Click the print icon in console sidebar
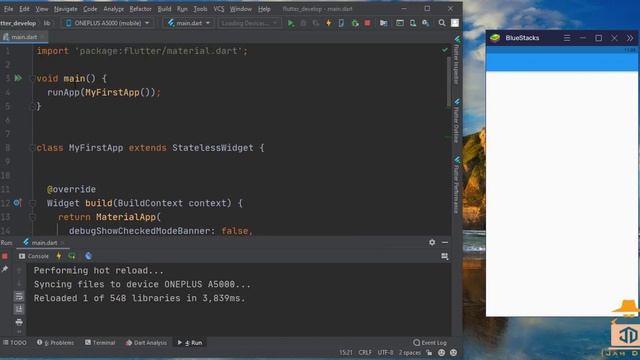This screenshot has width=640, height=360. click(19, 322)
